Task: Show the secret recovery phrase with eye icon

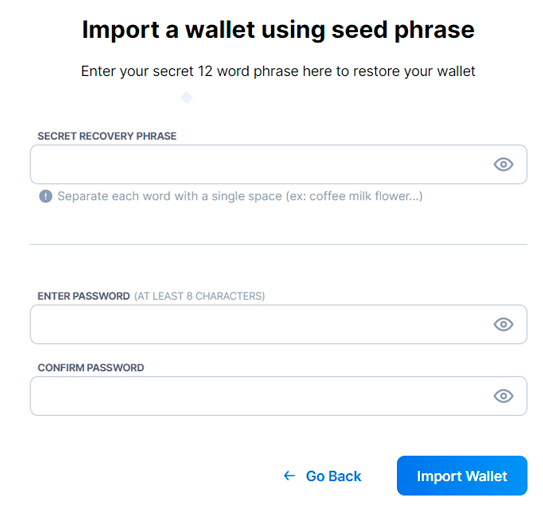Action: click(x=503, y=164)
